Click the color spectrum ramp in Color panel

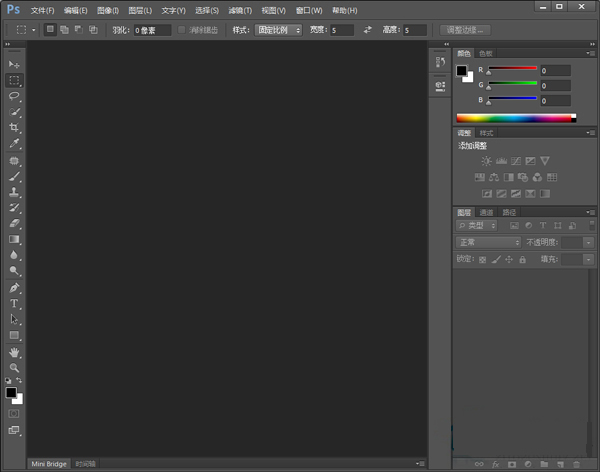click(515, 118)
